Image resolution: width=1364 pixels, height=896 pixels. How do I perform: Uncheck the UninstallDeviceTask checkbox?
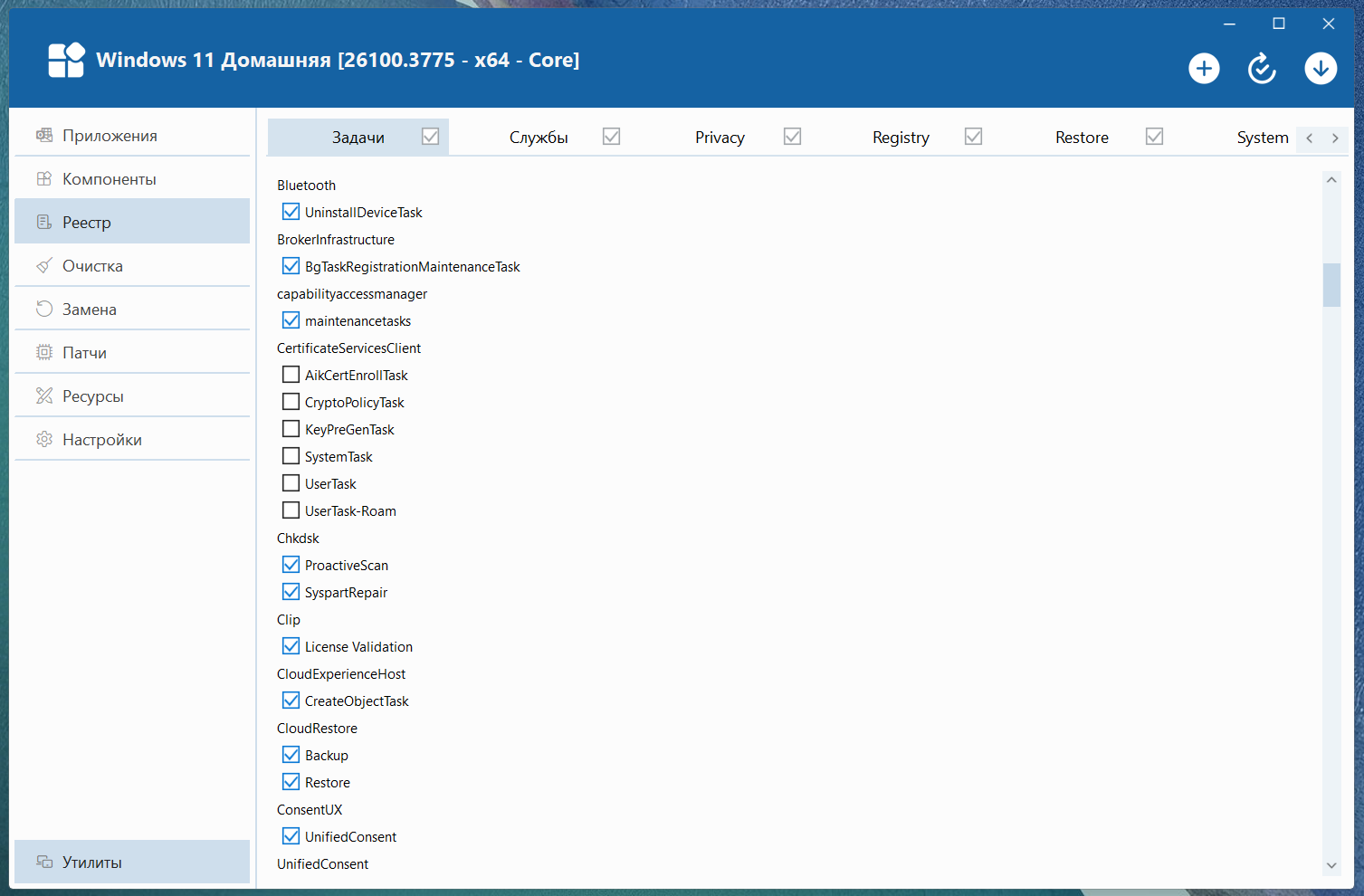coord(291,212)
